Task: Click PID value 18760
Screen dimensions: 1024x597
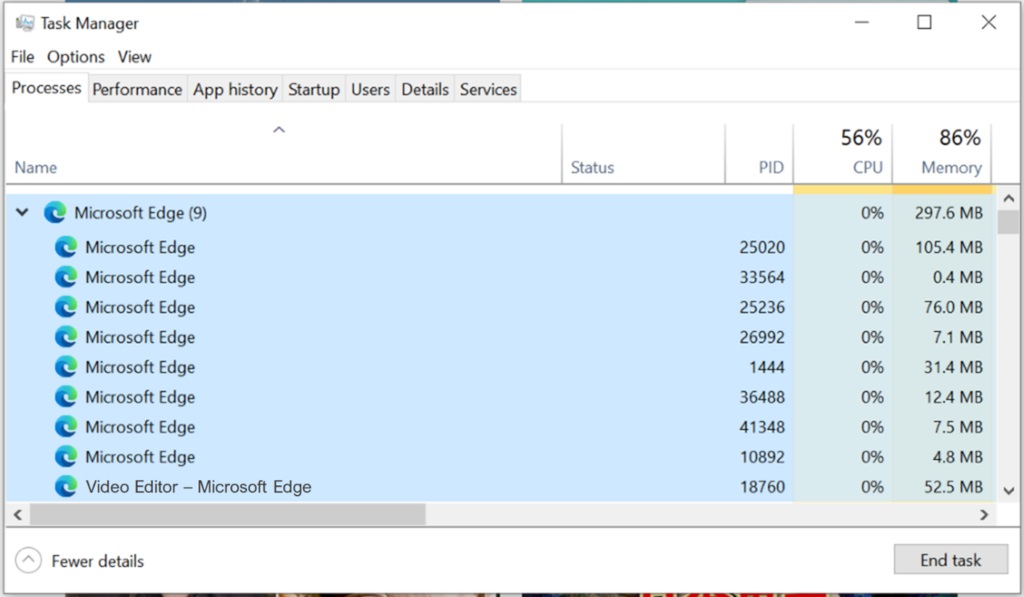Action: point(762,487)
